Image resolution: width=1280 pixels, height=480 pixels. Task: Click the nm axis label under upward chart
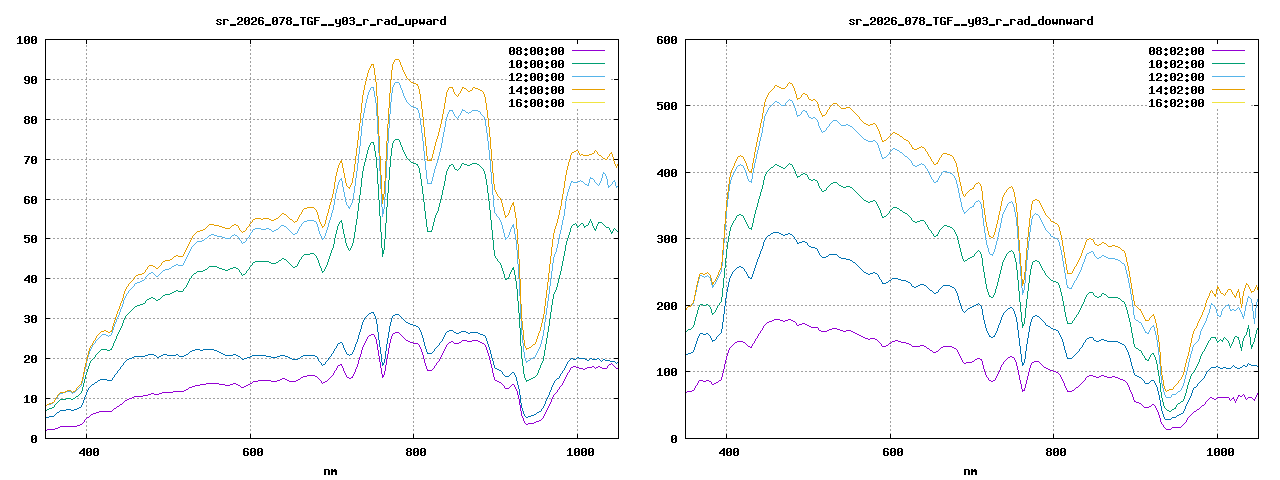click(331, 470)
